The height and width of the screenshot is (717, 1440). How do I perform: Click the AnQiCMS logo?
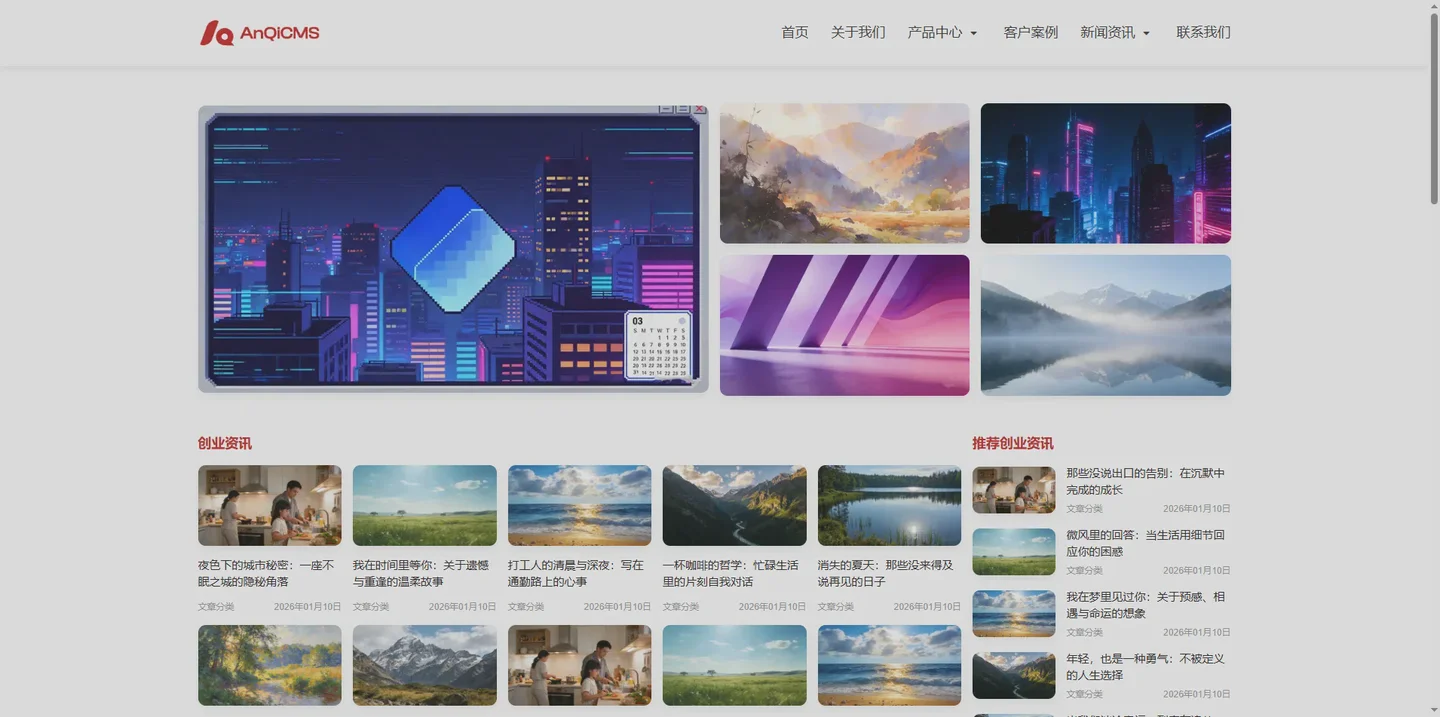(x=259, y=33)
